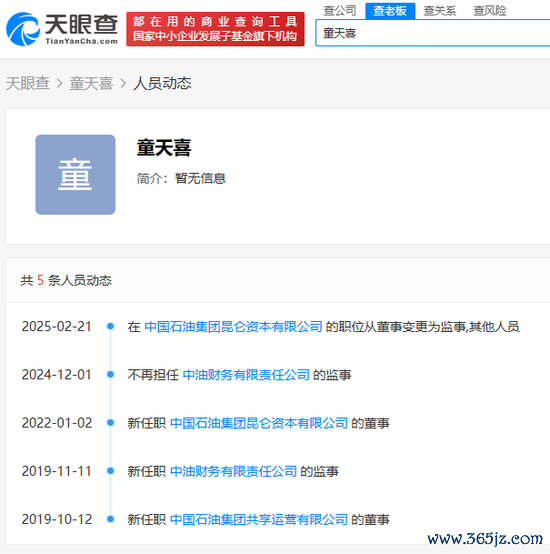Open 中国石油集团昆仑资本有限公司 link in 2022 entry
550x554 pixels.
(259, 423)
